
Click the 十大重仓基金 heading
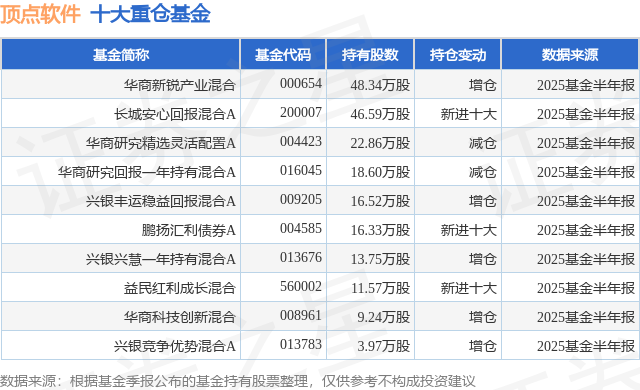point(150,13)
